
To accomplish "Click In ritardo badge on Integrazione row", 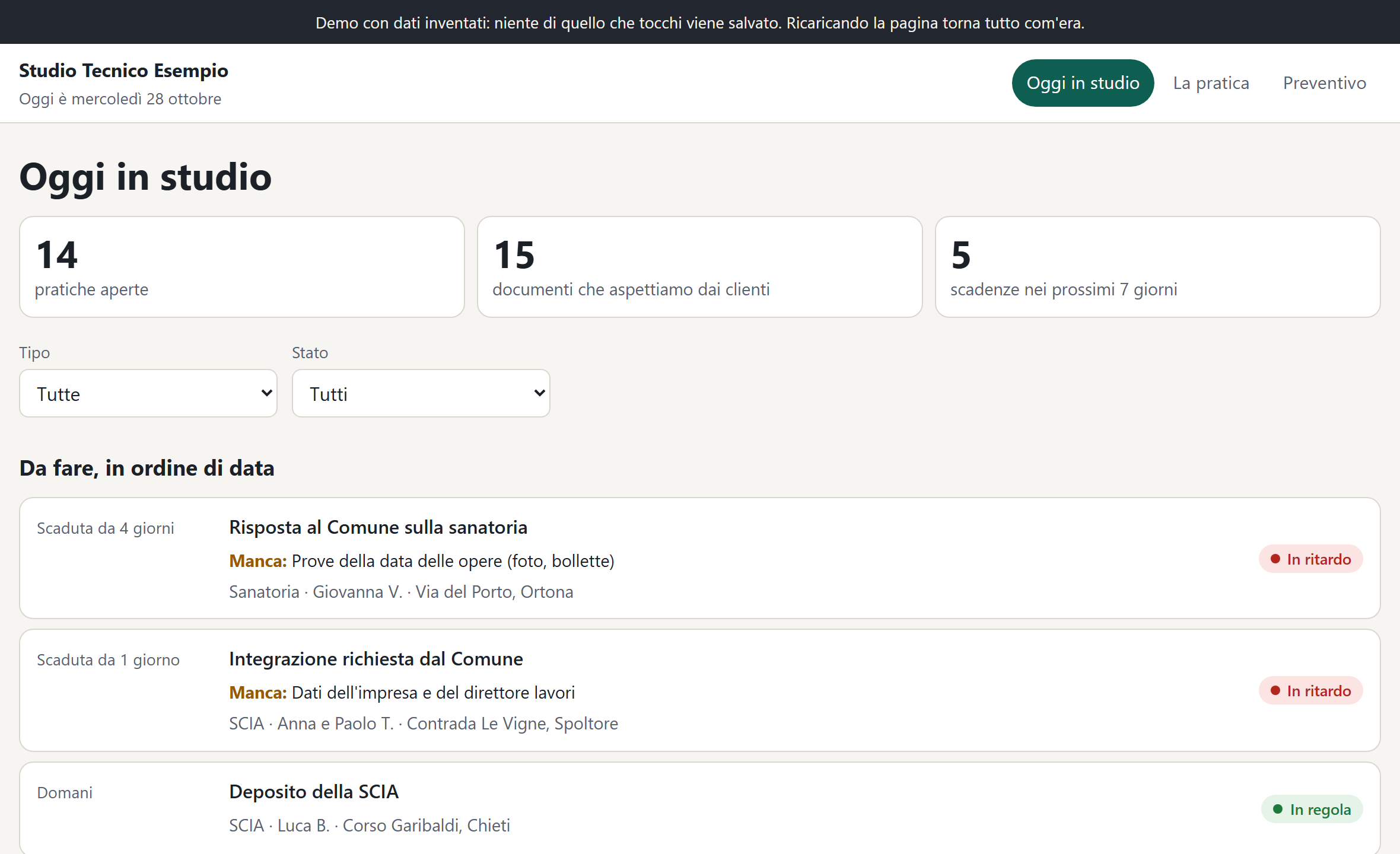I will pos(1311,690).
